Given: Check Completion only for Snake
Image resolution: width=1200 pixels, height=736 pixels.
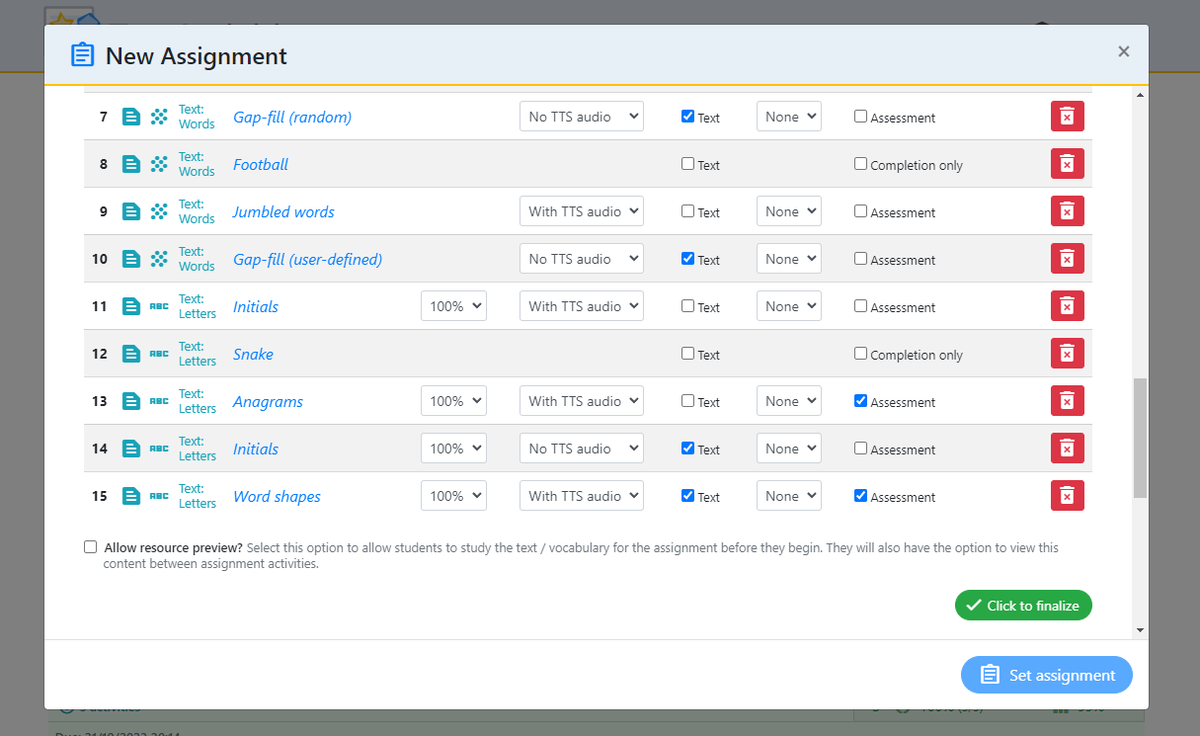Looking at the screenshot, I should [861, 353].
